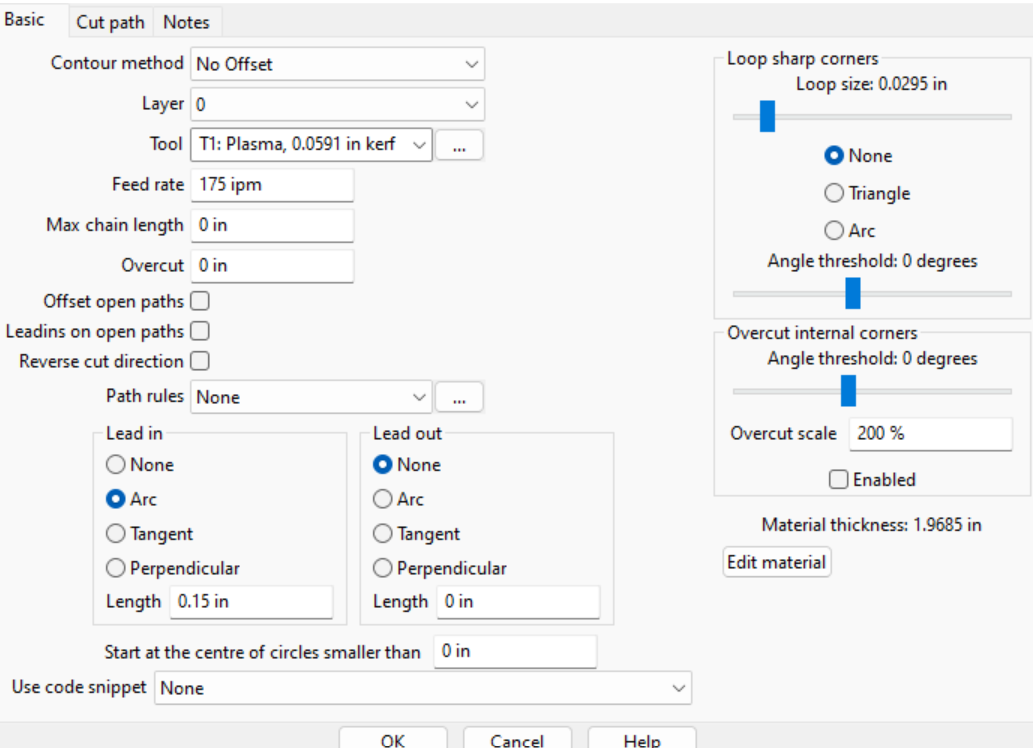Image resolution: width=1033 pixels, height=748 pixels.
Task: Click in the Feed rate field
Action: (x=271, y=185)
